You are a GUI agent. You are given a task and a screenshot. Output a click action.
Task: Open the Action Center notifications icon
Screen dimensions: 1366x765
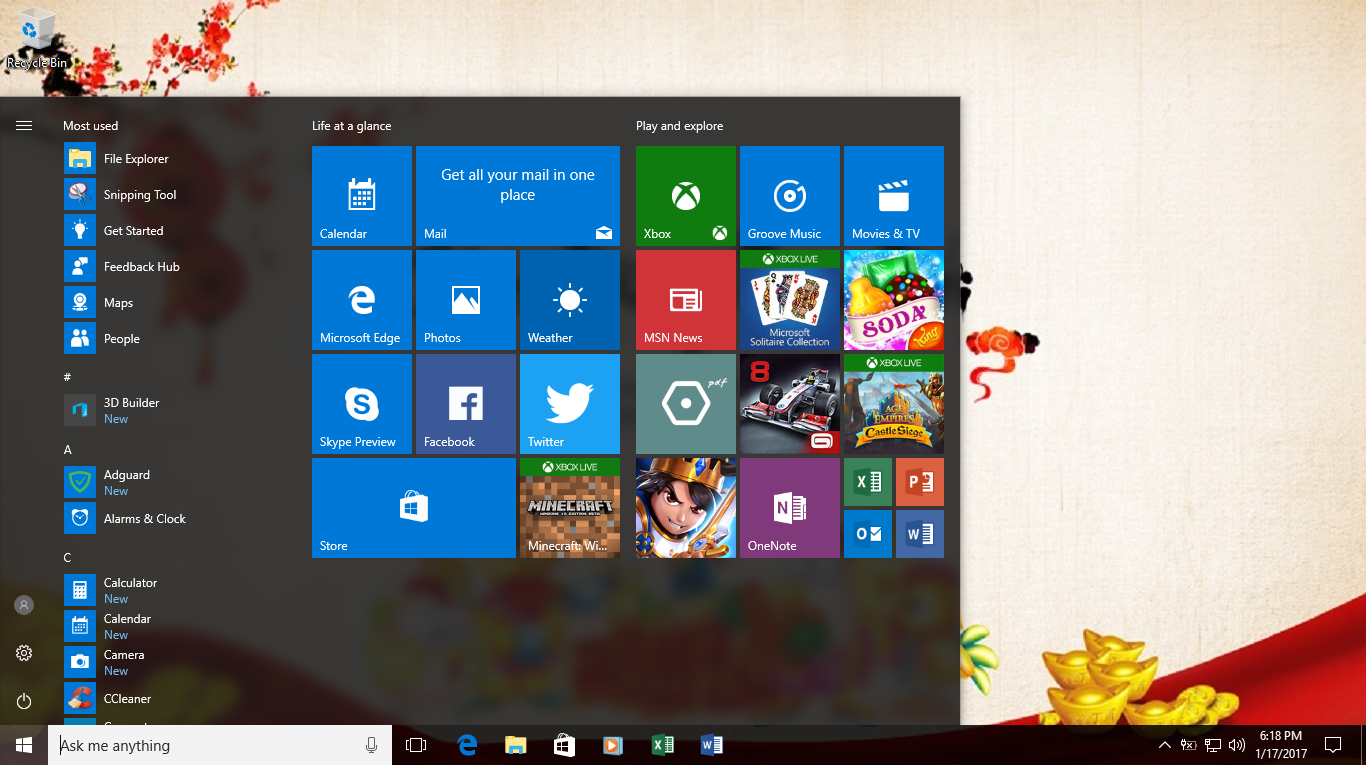1332,745
